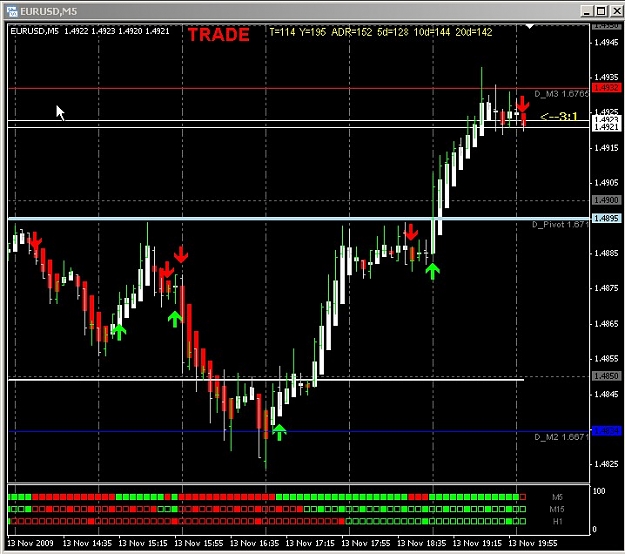Select the first red down arrow at chart start
The height and width of the screenshot is (554, 625).
click(x=35, y=241)
